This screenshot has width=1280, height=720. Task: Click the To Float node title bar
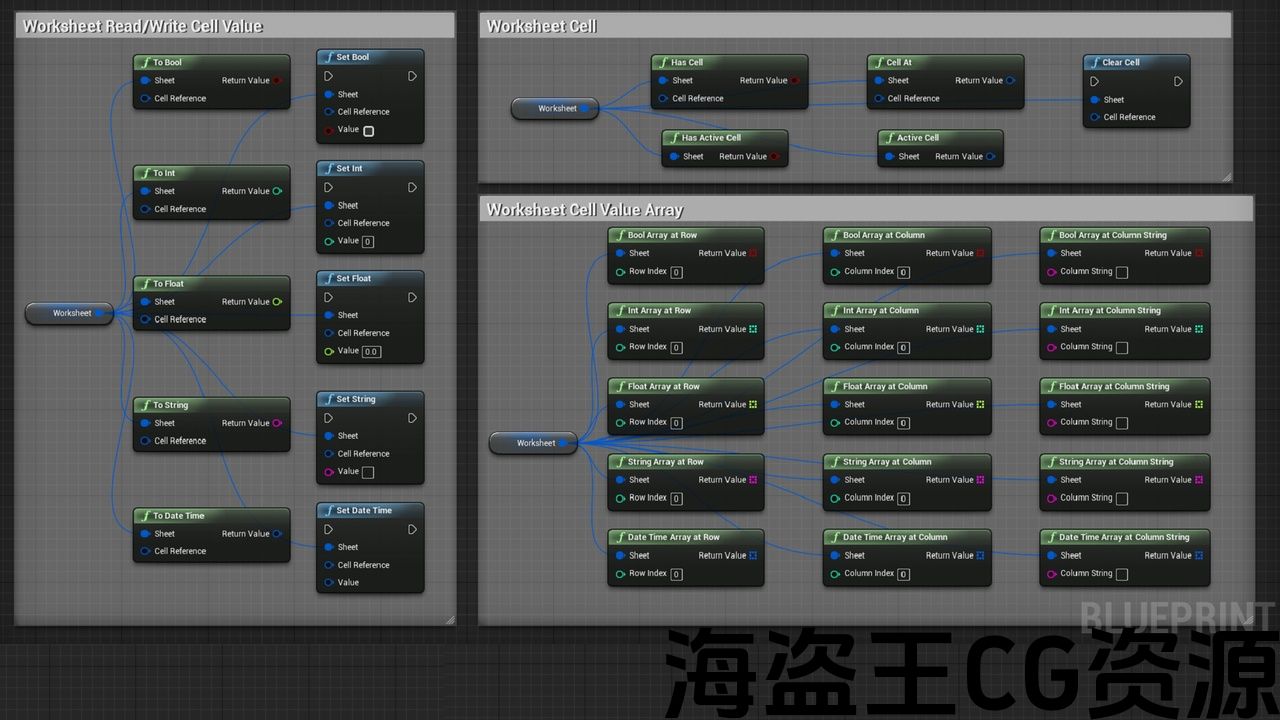pos(211,284)
